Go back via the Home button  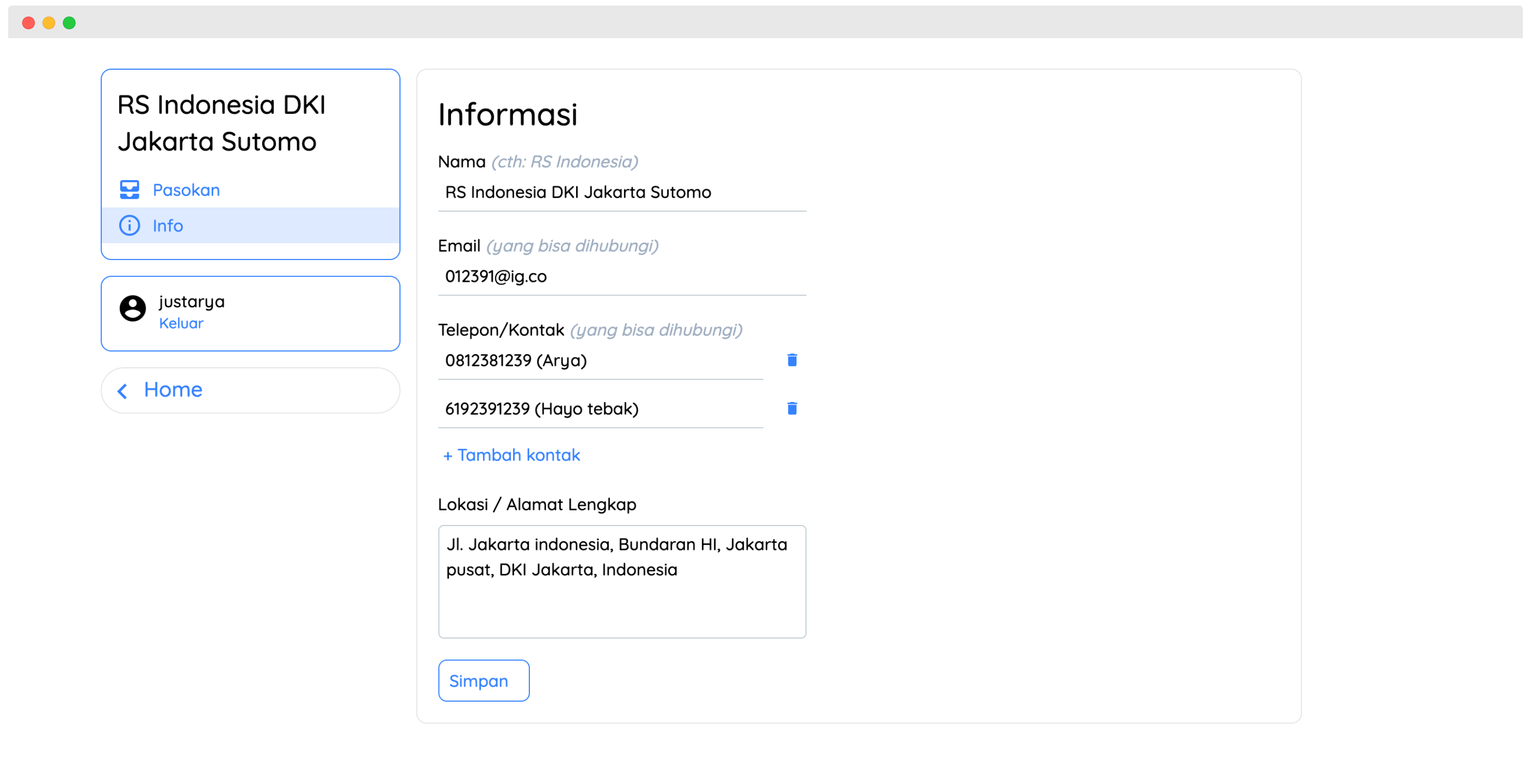click(250, 390)
